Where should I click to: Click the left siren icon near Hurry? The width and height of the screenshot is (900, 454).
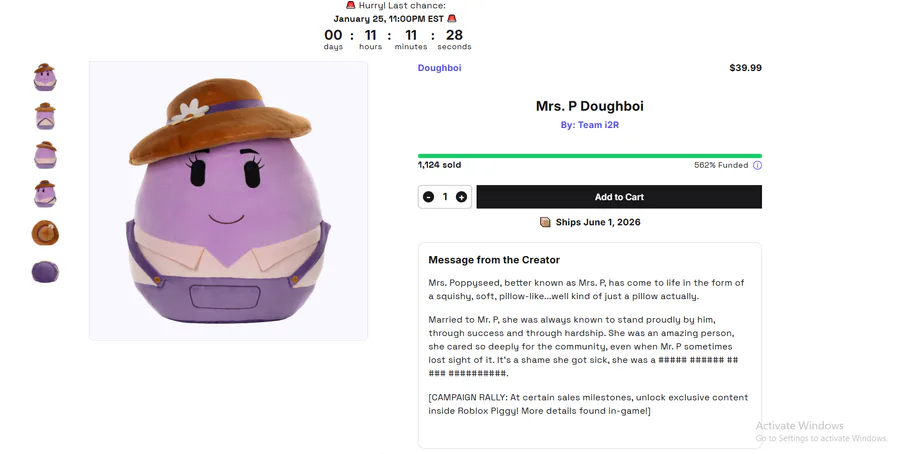[350, 6]
